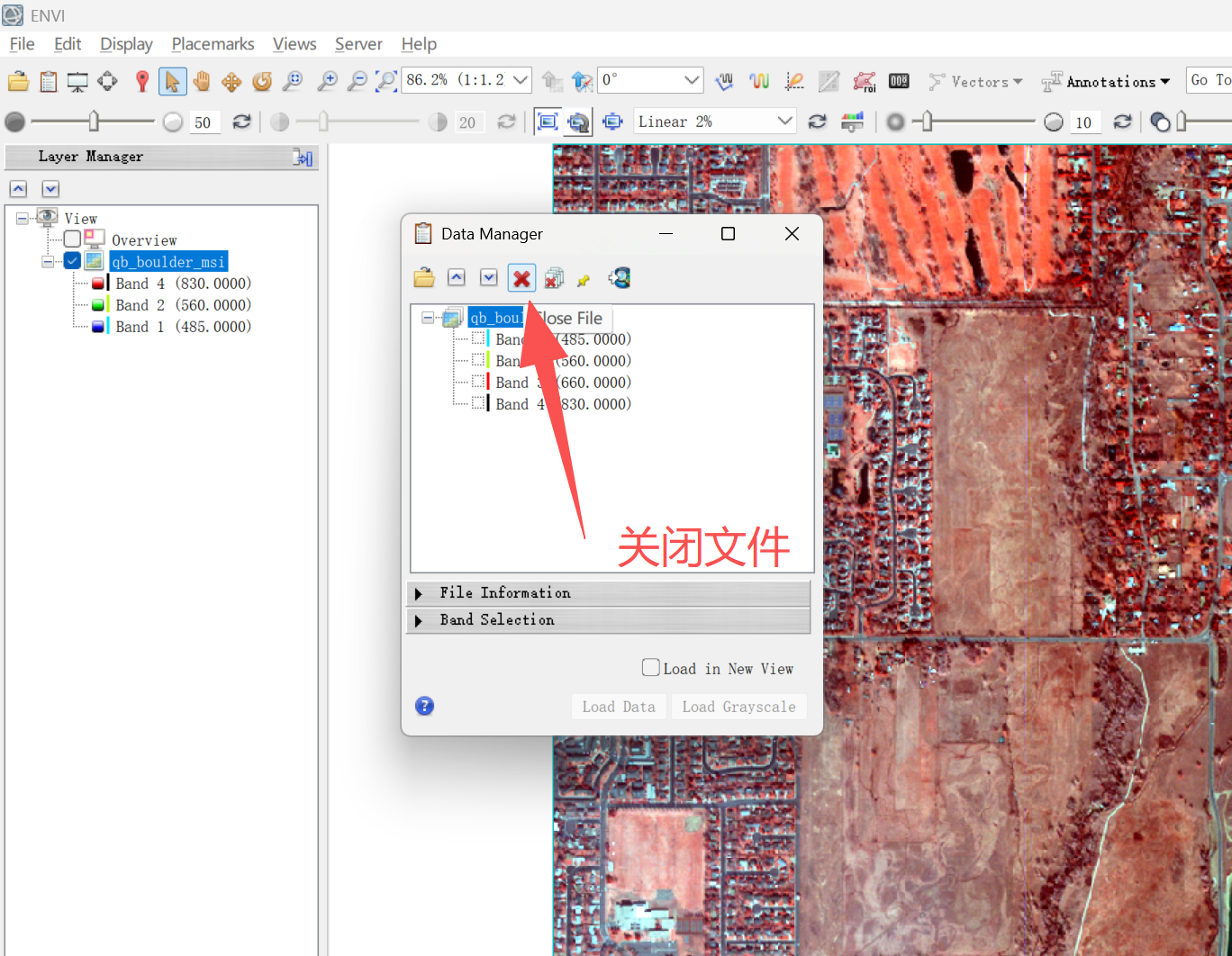Select the red pushpin placemark tool

(x=141, y=82)
